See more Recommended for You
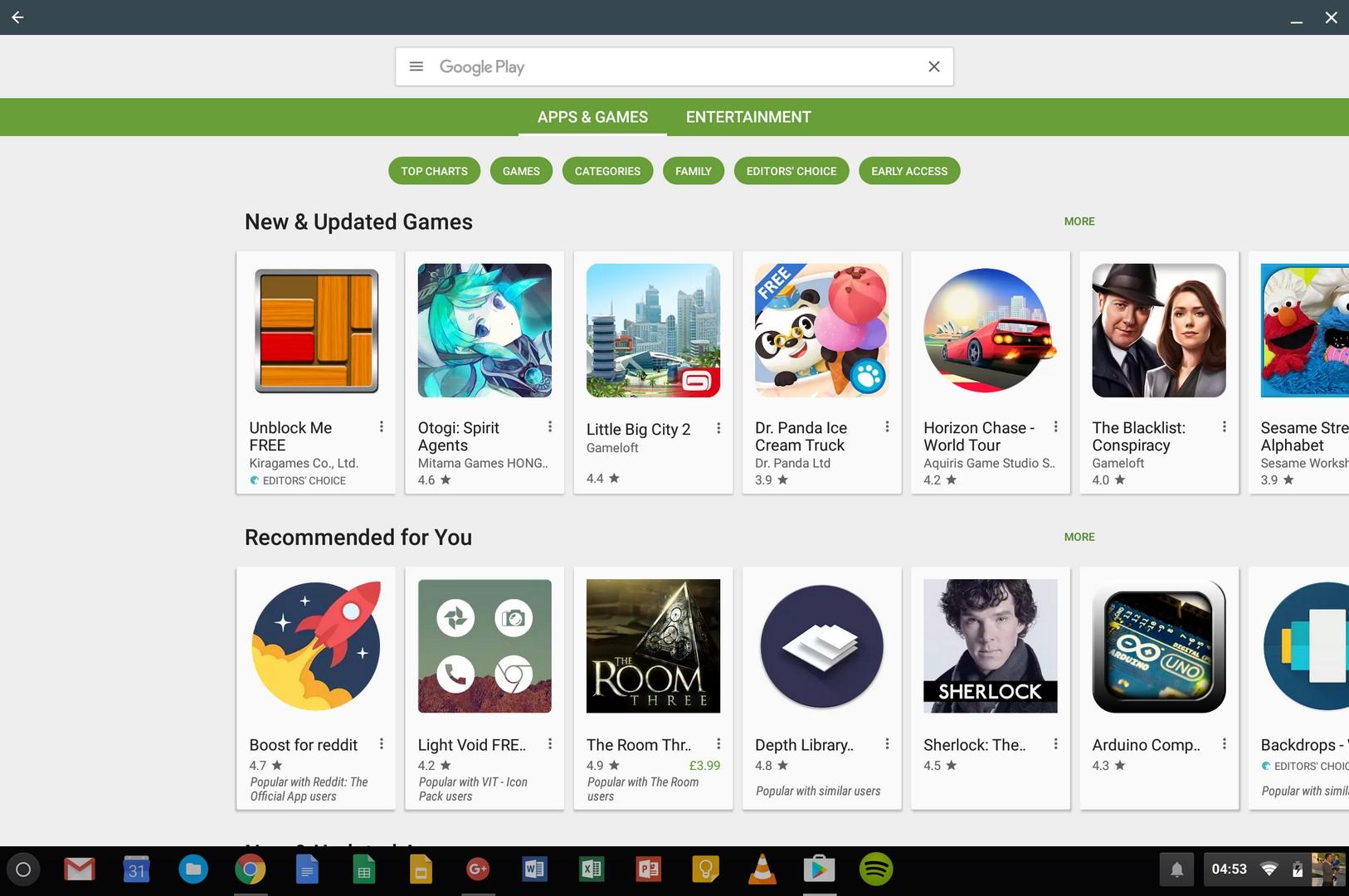The image size is (1349, 896). tap(1079, 537)
